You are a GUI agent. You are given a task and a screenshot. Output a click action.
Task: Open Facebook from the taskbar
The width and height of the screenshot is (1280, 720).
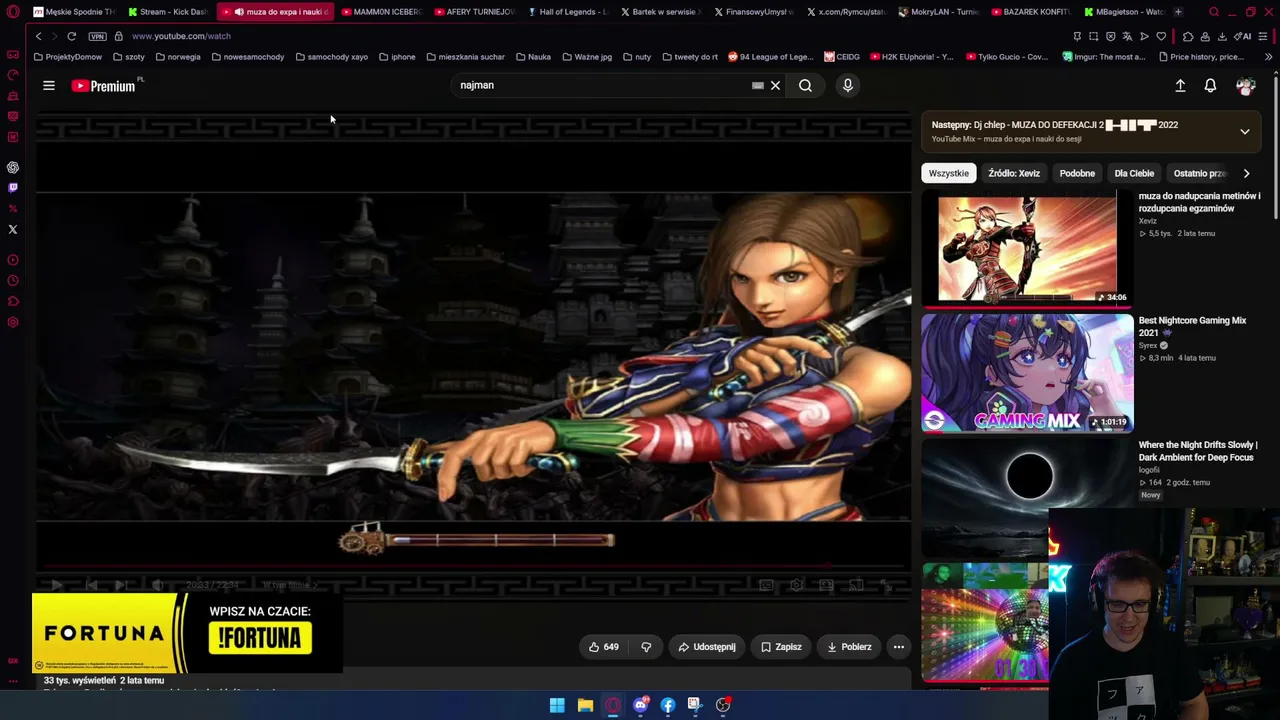[x=668, y=705]
